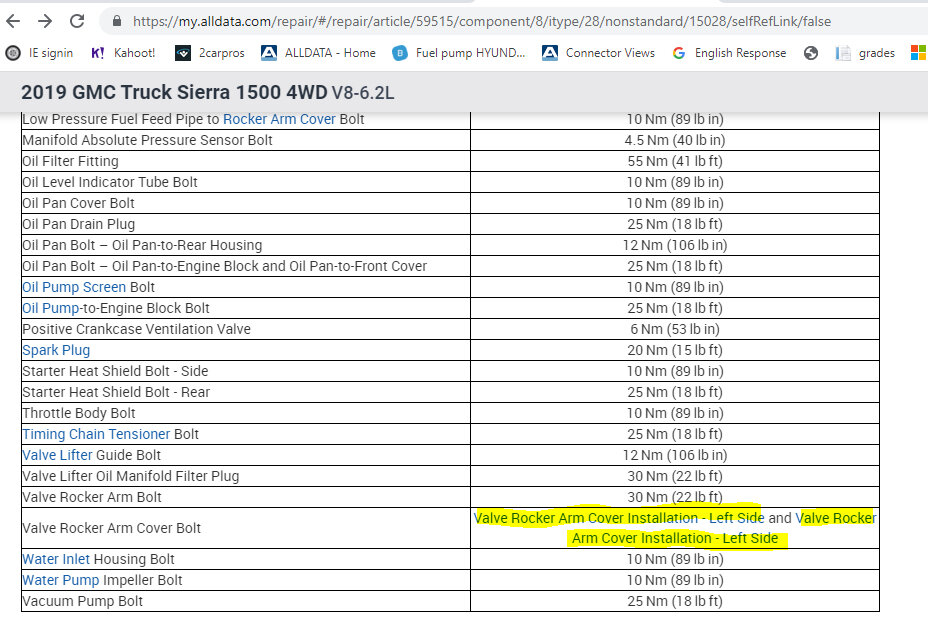Go forward using the browser forward arrow
928x637 pixels.
(x=45, y=21)
